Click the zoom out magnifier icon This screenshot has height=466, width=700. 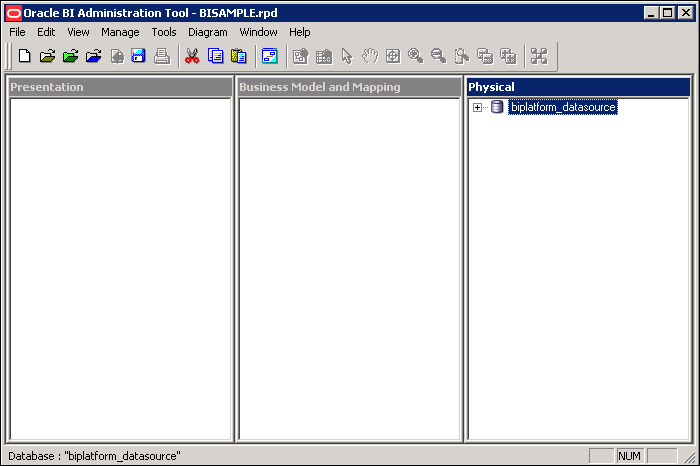(439, 56)
